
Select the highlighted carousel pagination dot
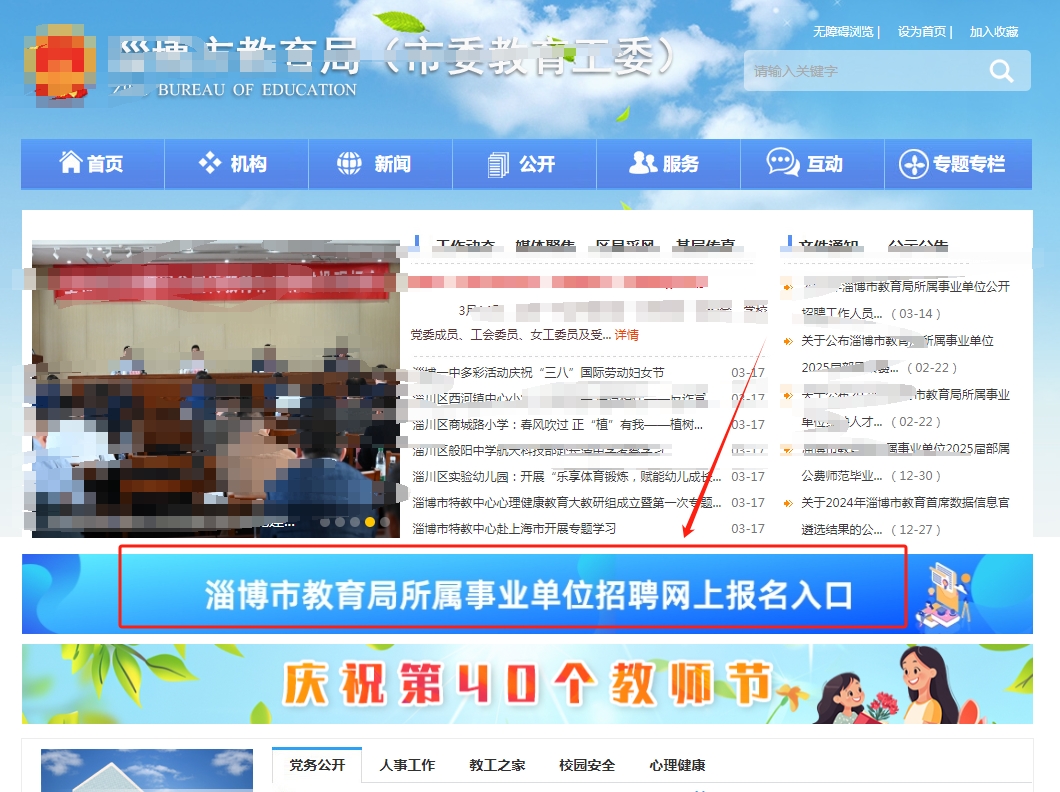coord(370,521)
